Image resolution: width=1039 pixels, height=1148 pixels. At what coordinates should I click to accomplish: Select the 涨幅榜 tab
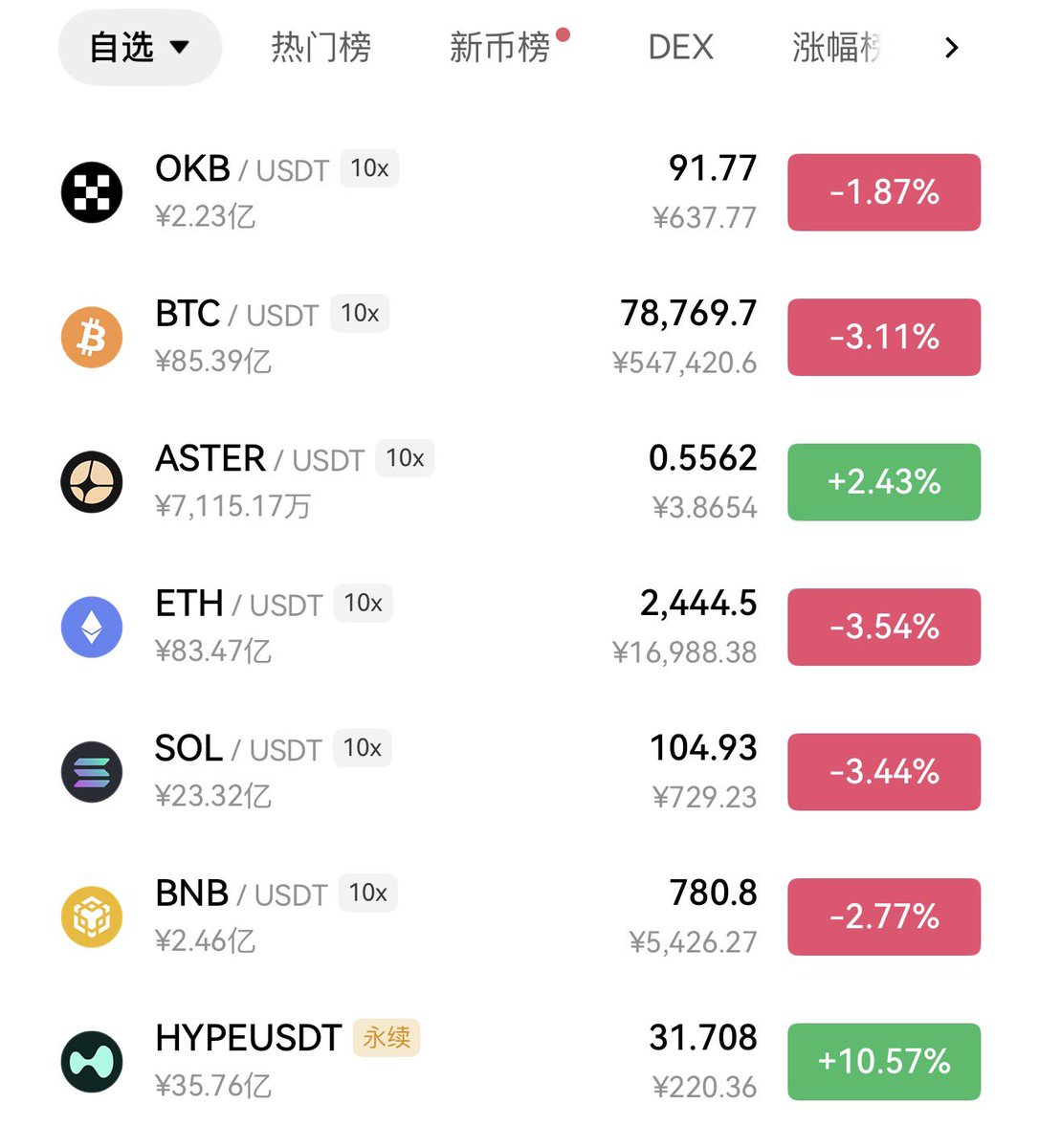[x=836, y=47]
